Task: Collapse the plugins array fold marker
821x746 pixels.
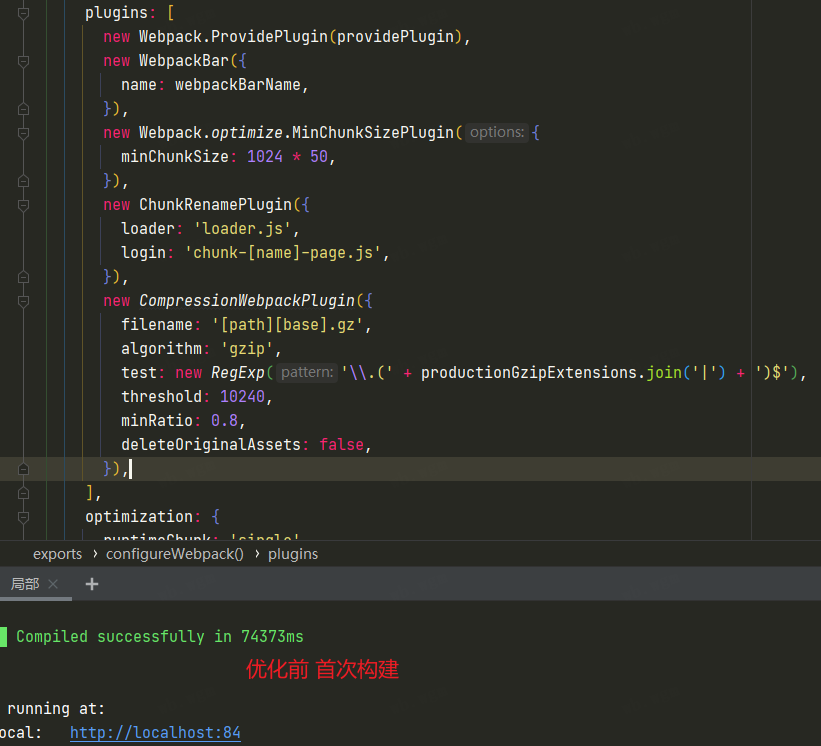Action: click(23, 13)
